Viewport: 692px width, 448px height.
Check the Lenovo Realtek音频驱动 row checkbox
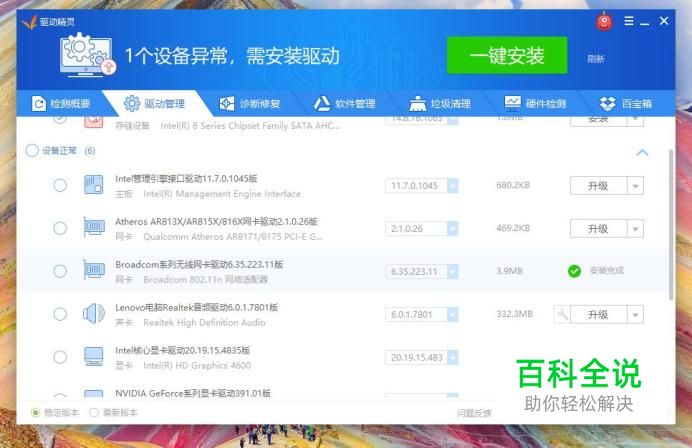point(60,314)
